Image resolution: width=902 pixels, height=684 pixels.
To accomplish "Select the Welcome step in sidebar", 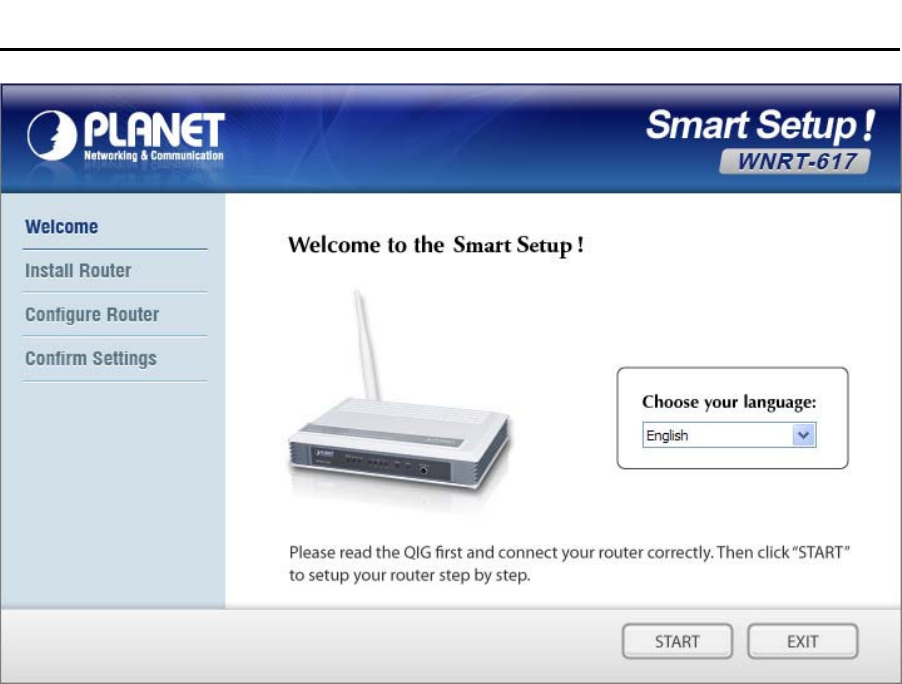I will pyautogui.click(x=62, y=227).
